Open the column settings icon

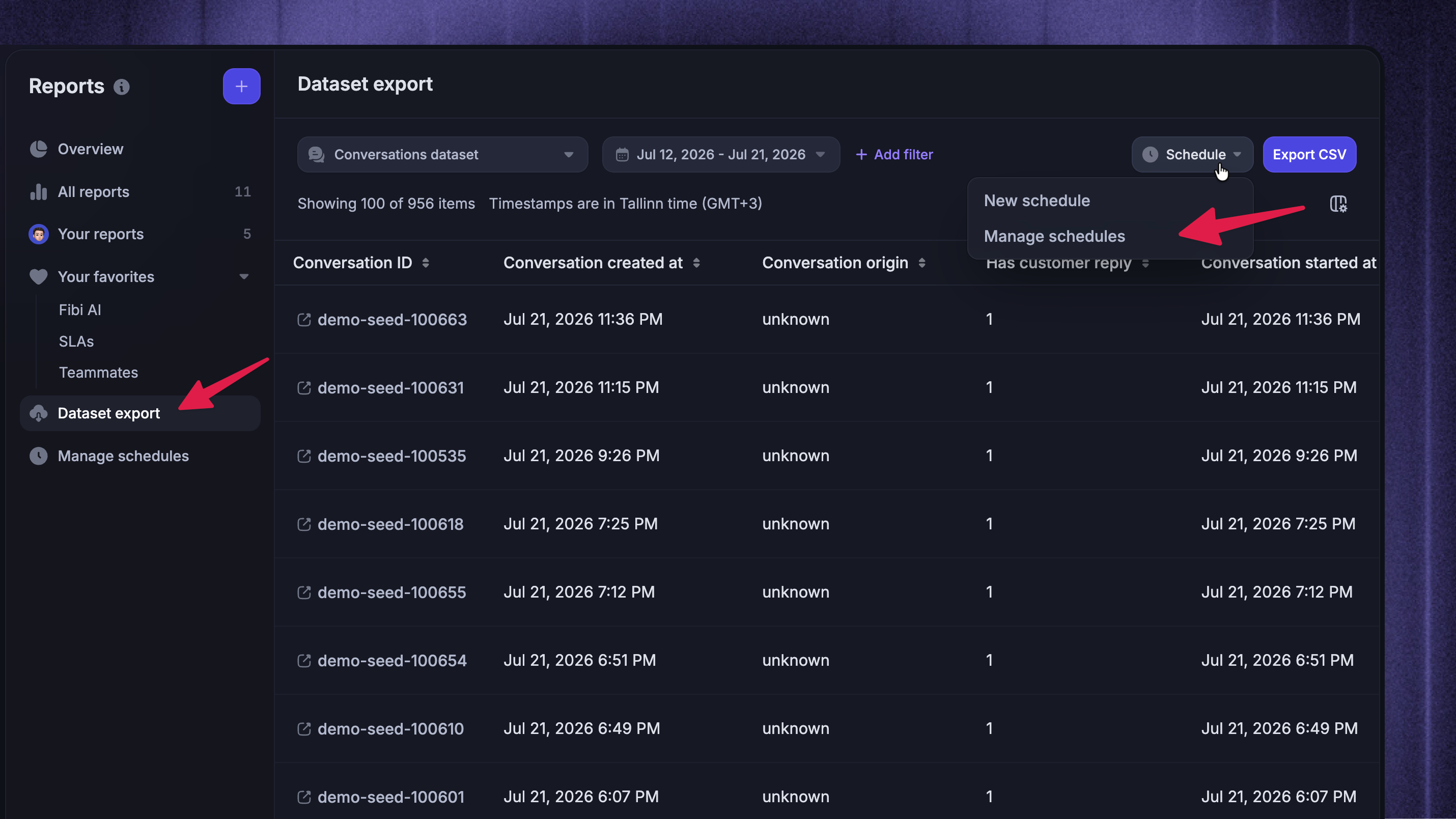click(1338, 204)
